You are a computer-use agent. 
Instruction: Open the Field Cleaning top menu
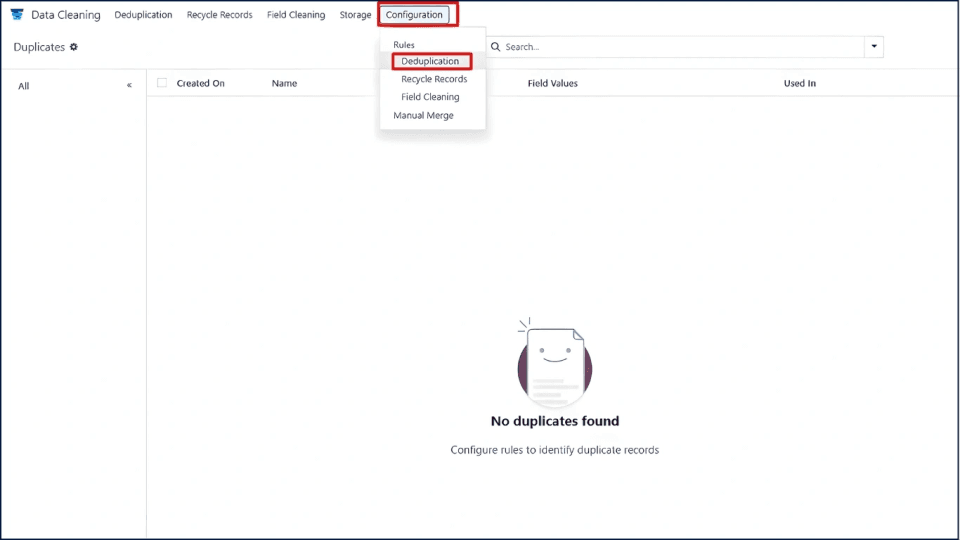(x=296, y=15)
